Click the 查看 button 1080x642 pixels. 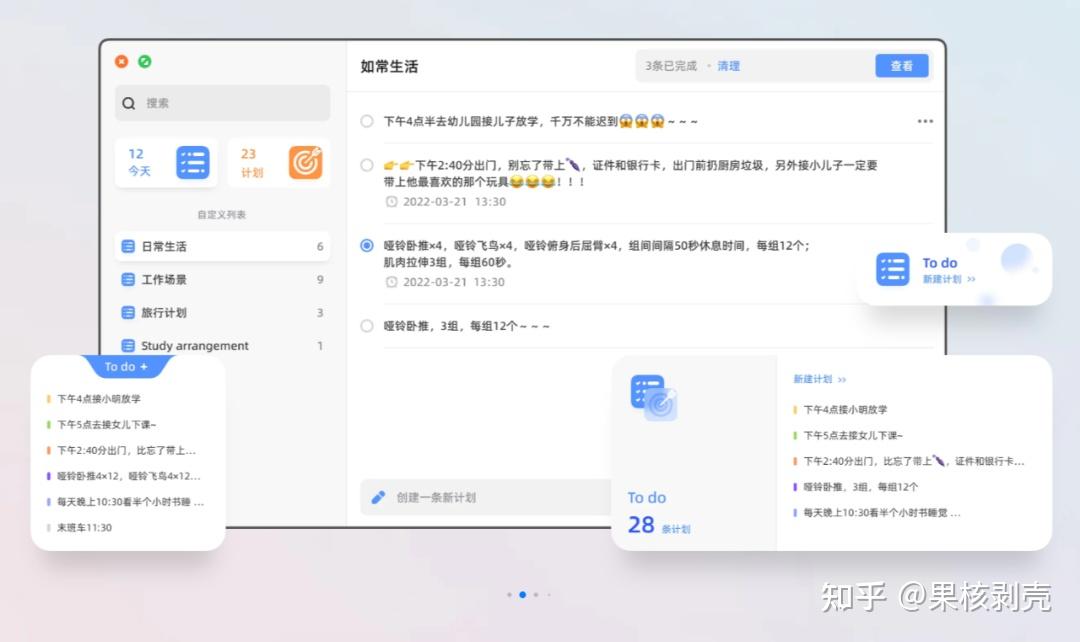901,65
